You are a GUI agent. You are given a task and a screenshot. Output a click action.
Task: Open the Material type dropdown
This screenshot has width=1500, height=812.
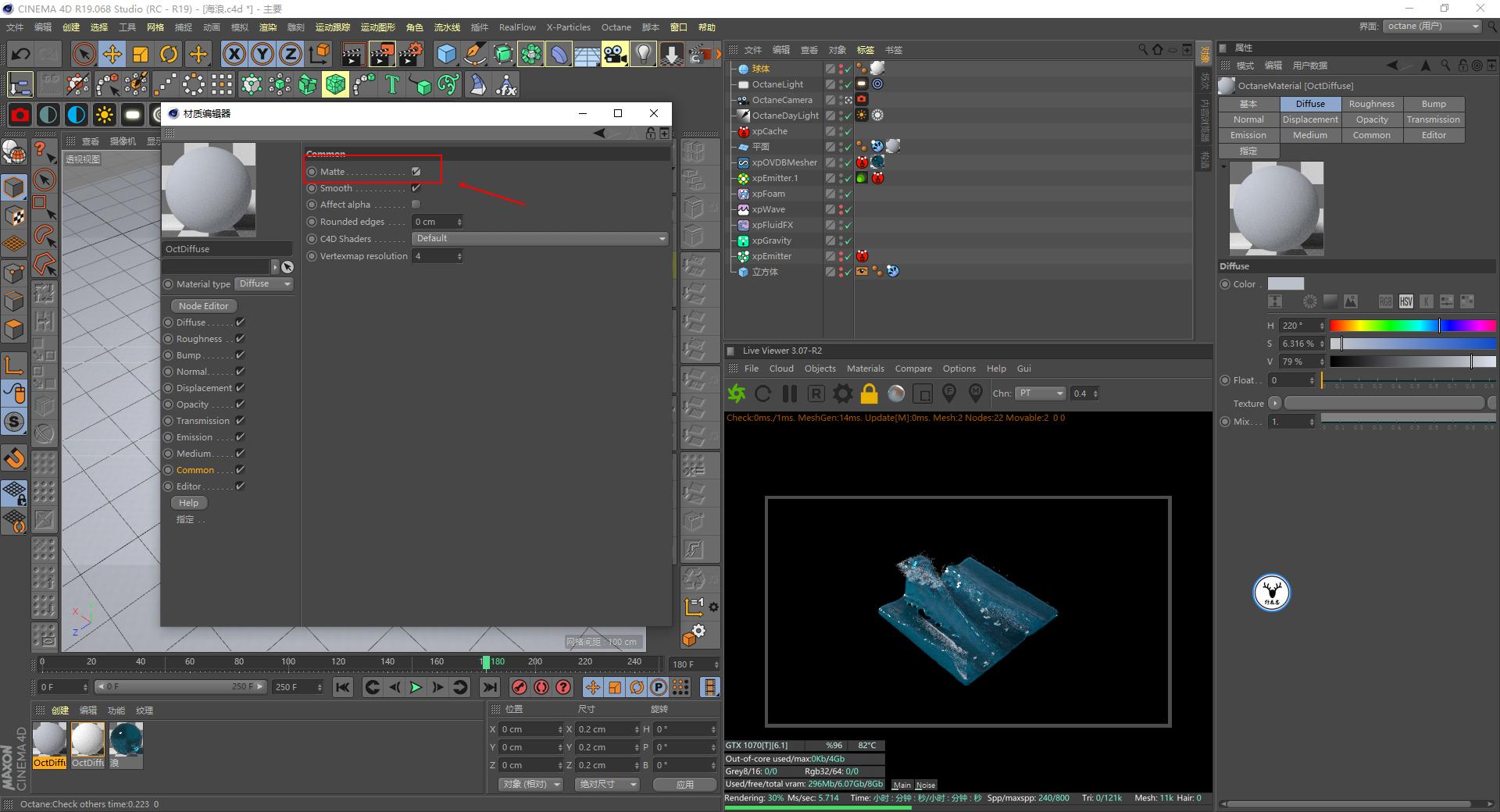[x=265, y=284]
